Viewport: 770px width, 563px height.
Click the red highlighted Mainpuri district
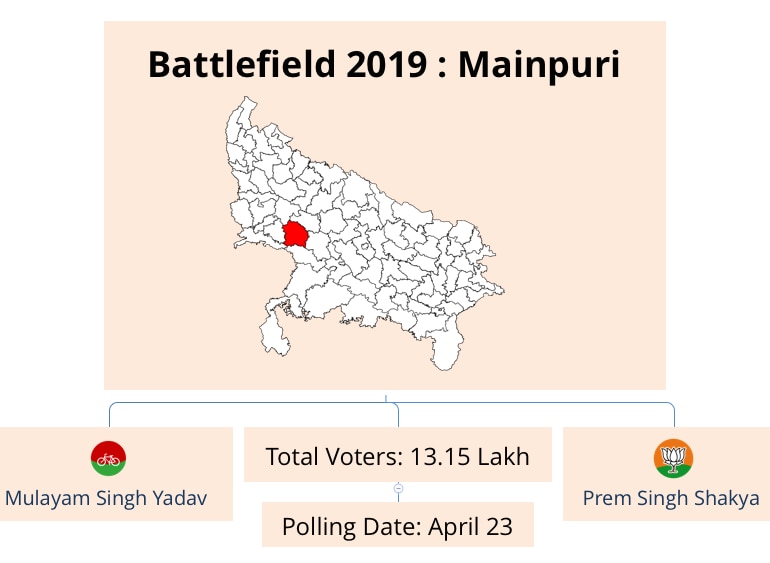click(x=297, y=234)
